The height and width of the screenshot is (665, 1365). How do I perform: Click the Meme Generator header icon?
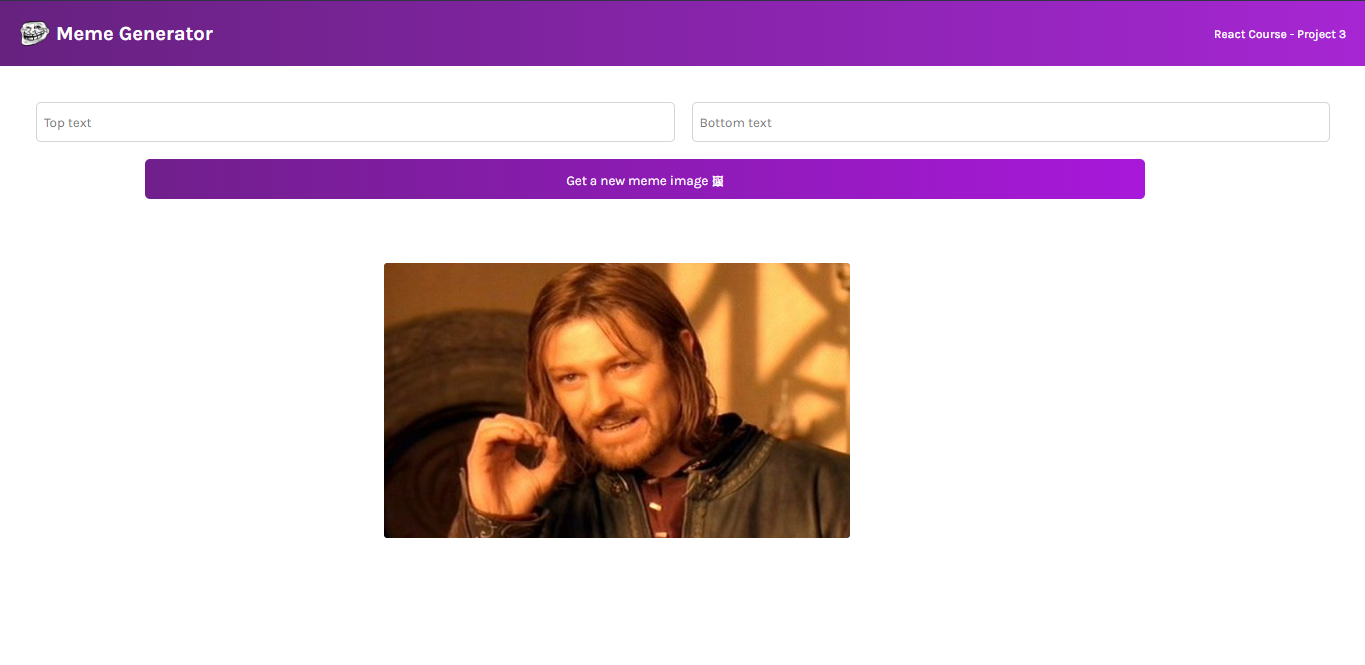[x=33, y=32]
